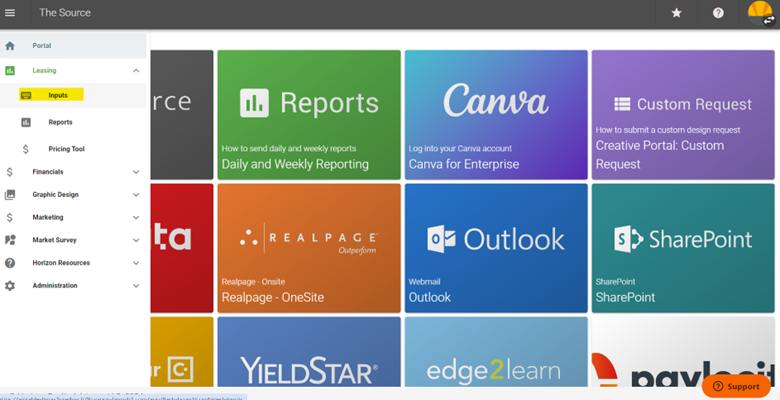Click the Canva logo
Image resolution: width=780 pixels, height=400 pixels.
coord(496,100)
